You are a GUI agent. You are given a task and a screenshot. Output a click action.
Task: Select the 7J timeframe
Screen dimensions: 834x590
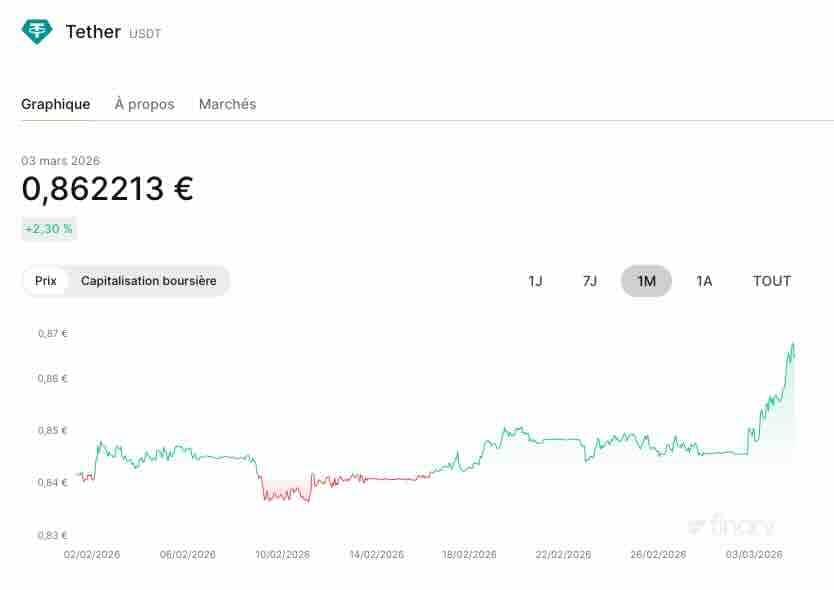point(590,281)
